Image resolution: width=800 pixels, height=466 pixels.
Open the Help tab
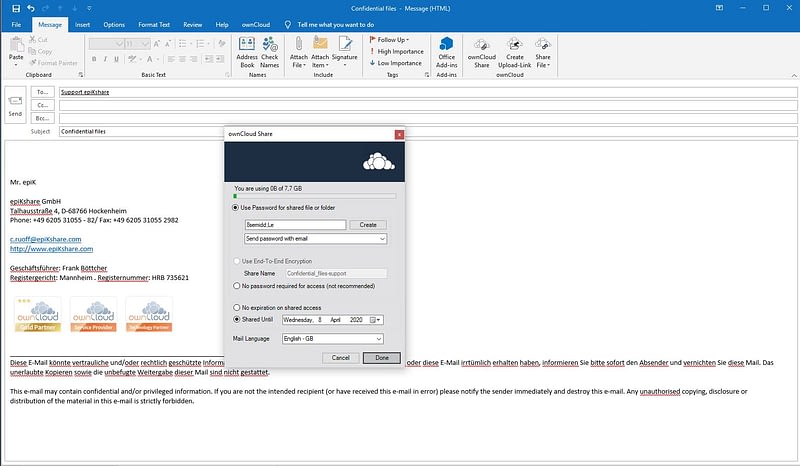221,24
